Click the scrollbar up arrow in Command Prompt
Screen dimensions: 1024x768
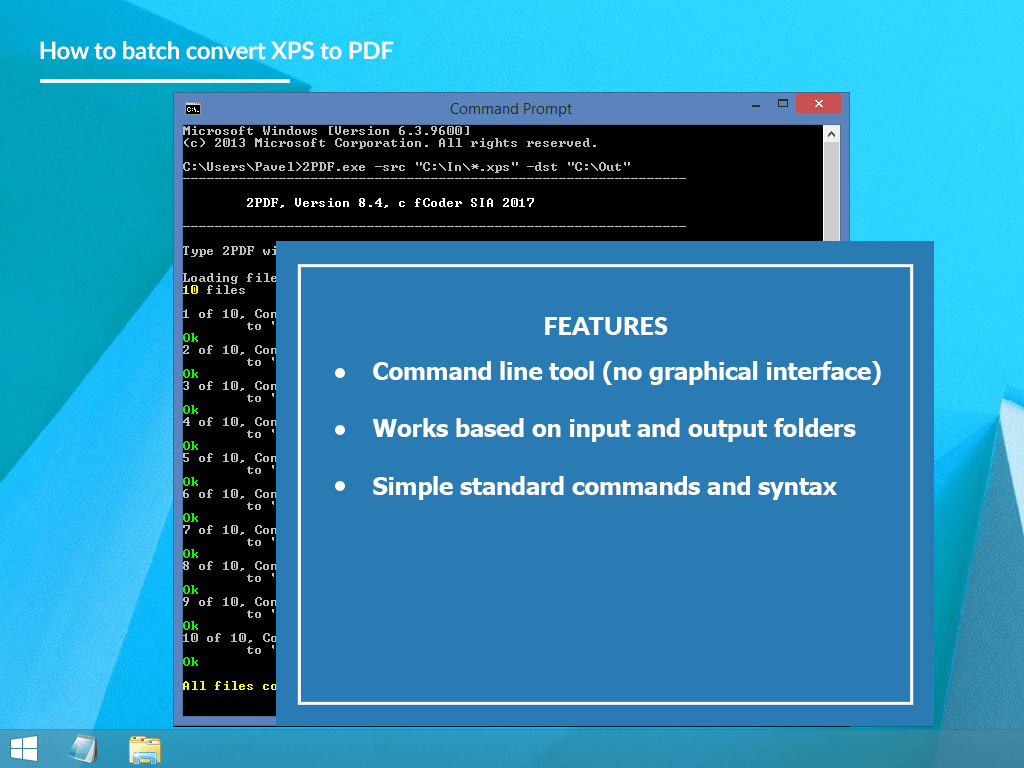click(831, 134)
